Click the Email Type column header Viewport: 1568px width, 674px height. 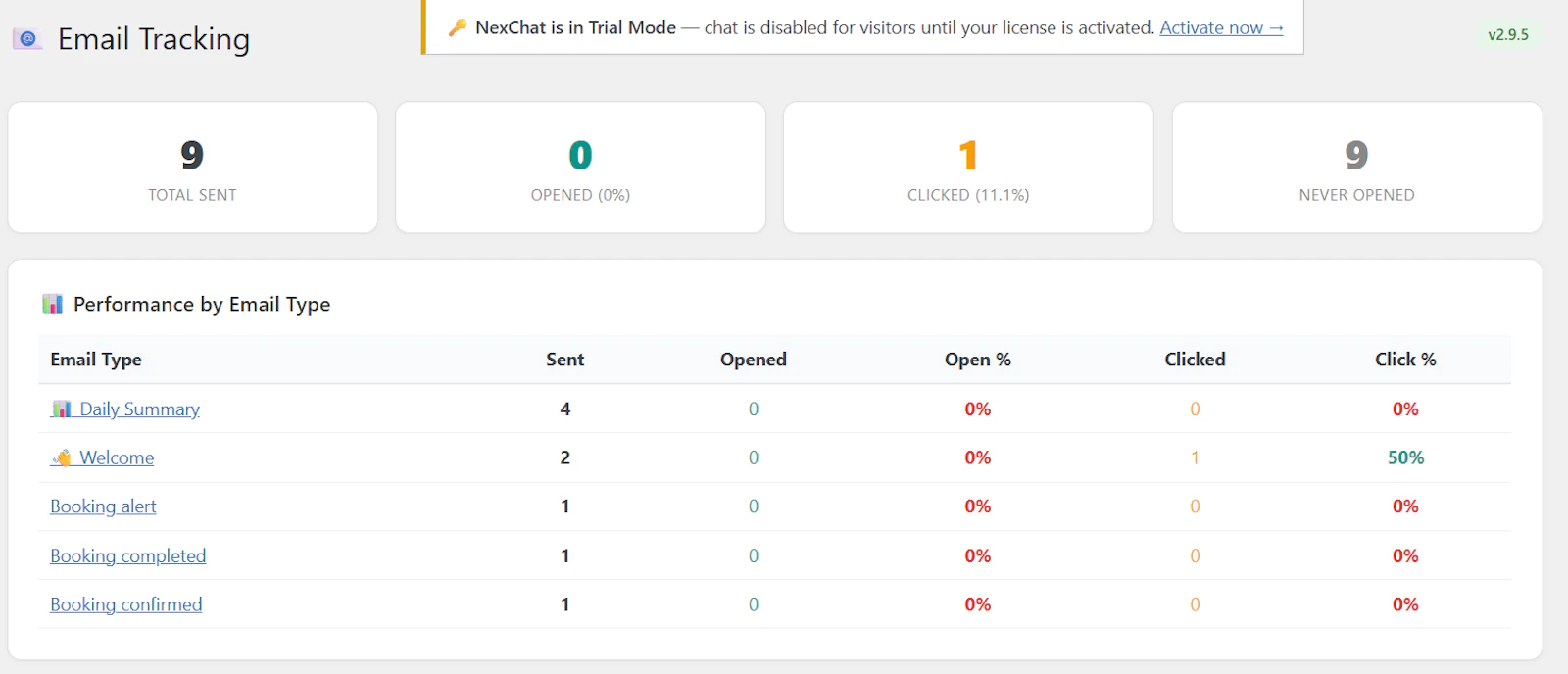click(96, 360)
